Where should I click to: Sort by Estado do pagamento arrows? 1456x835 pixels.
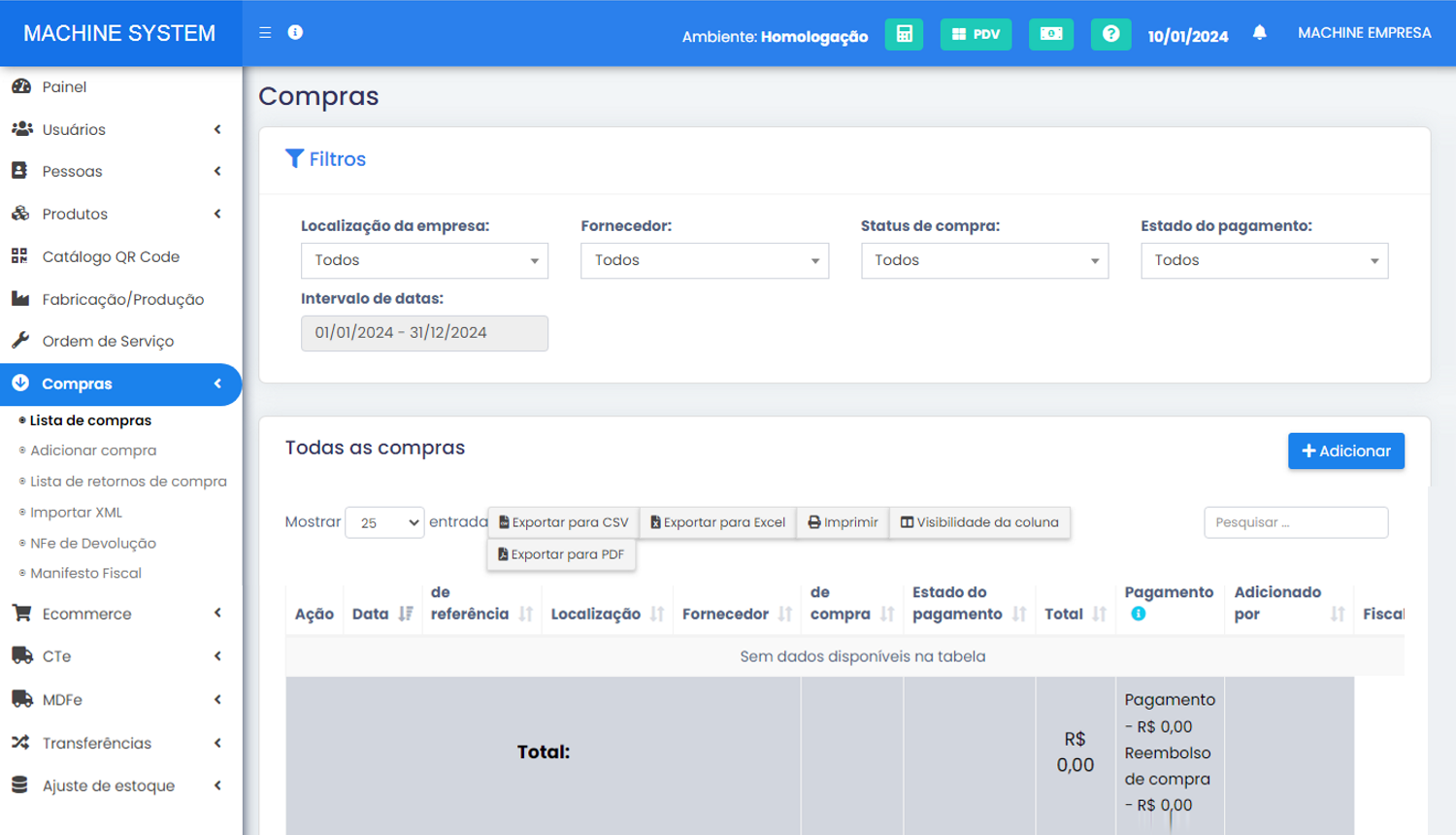(1019, 614)
